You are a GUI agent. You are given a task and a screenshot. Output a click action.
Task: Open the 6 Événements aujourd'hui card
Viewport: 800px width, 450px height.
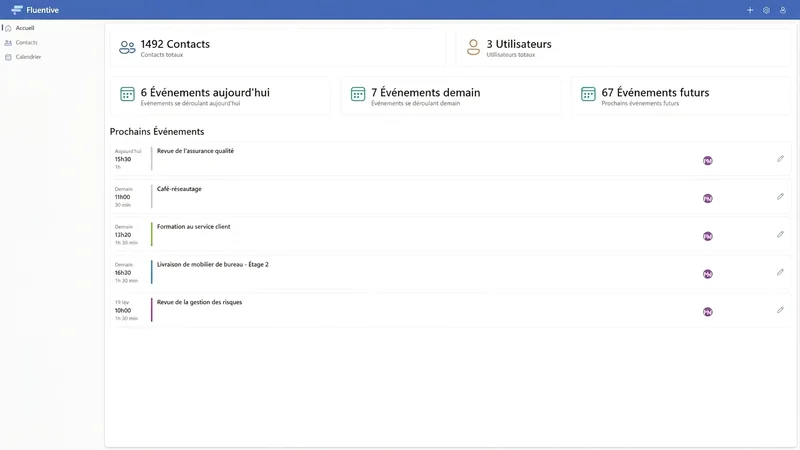tap(220, 96)
